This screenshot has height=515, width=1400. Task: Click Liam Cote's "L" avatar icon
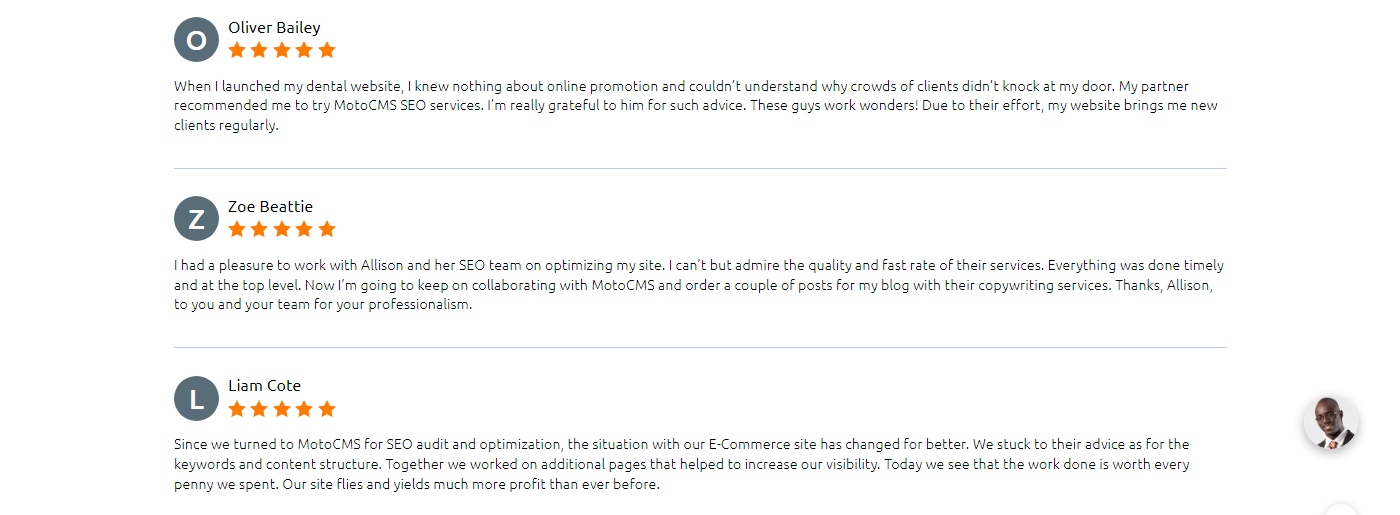(196, 398)
